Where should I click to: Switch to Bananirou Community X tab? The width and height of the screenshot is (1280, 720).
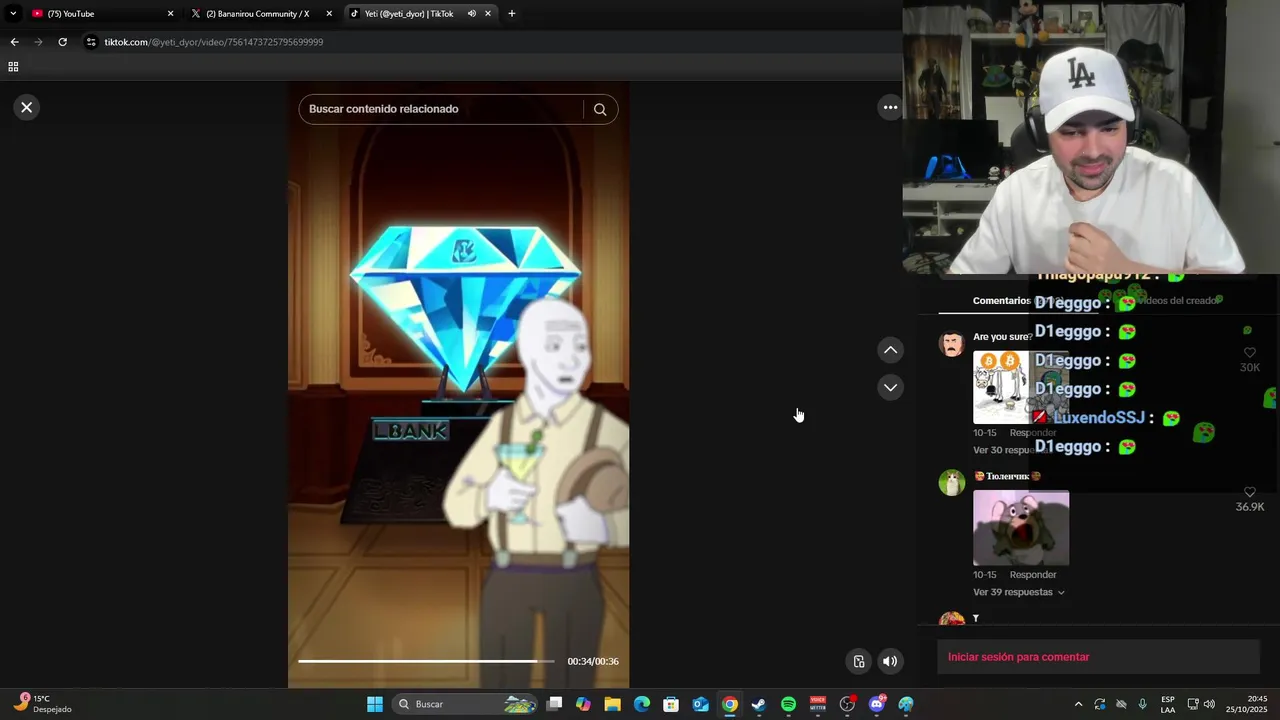point(260,14)
